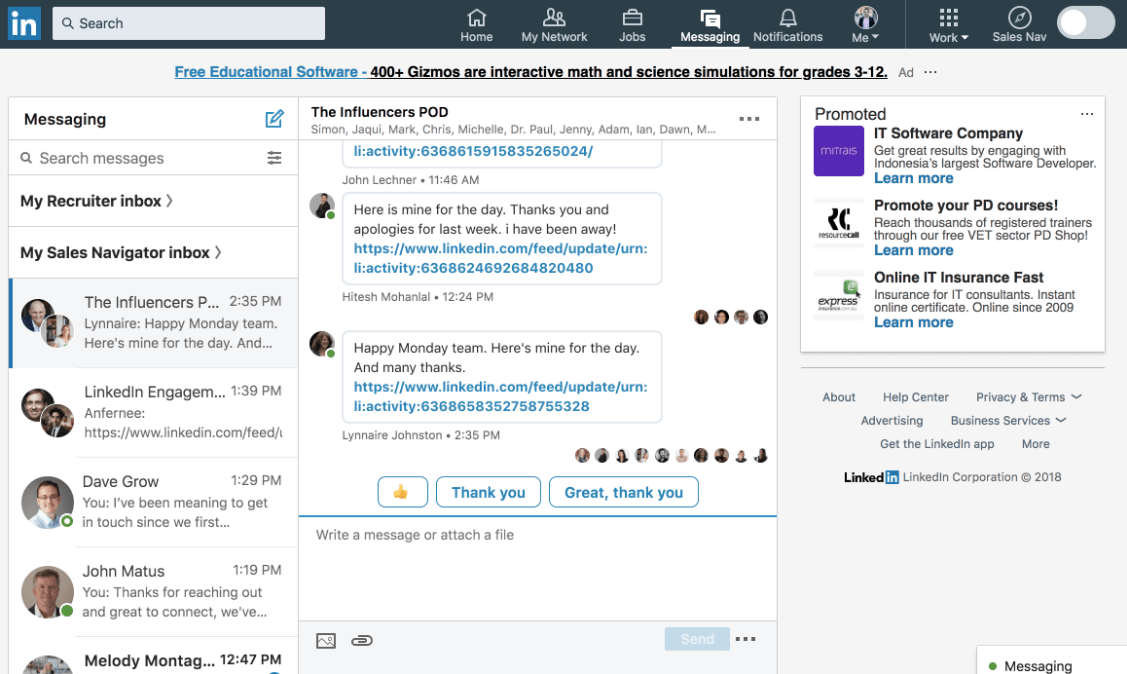The image size is (1127, 674).
Task: Click Get the LinkedIn app link
Action: pos(937,444)
